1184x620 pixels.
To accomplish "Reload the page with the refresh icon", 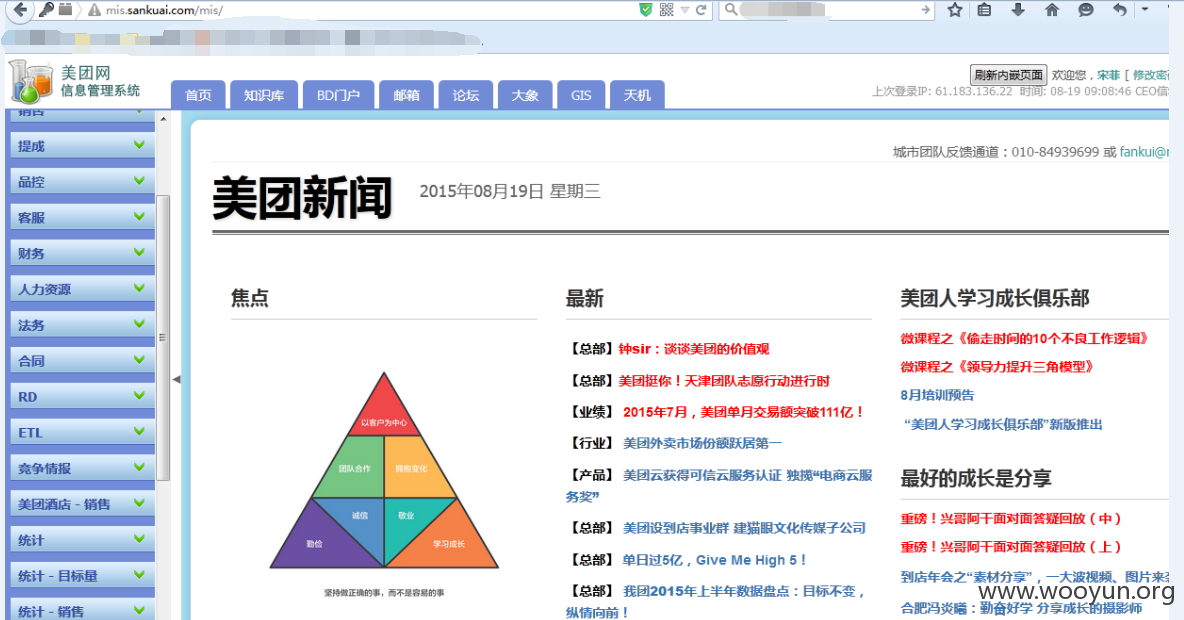I will tap(701, 10).
